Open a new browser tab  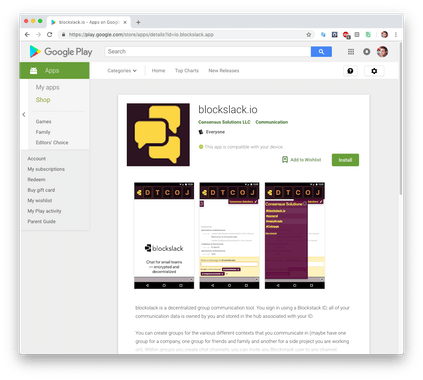coord(138,22)
